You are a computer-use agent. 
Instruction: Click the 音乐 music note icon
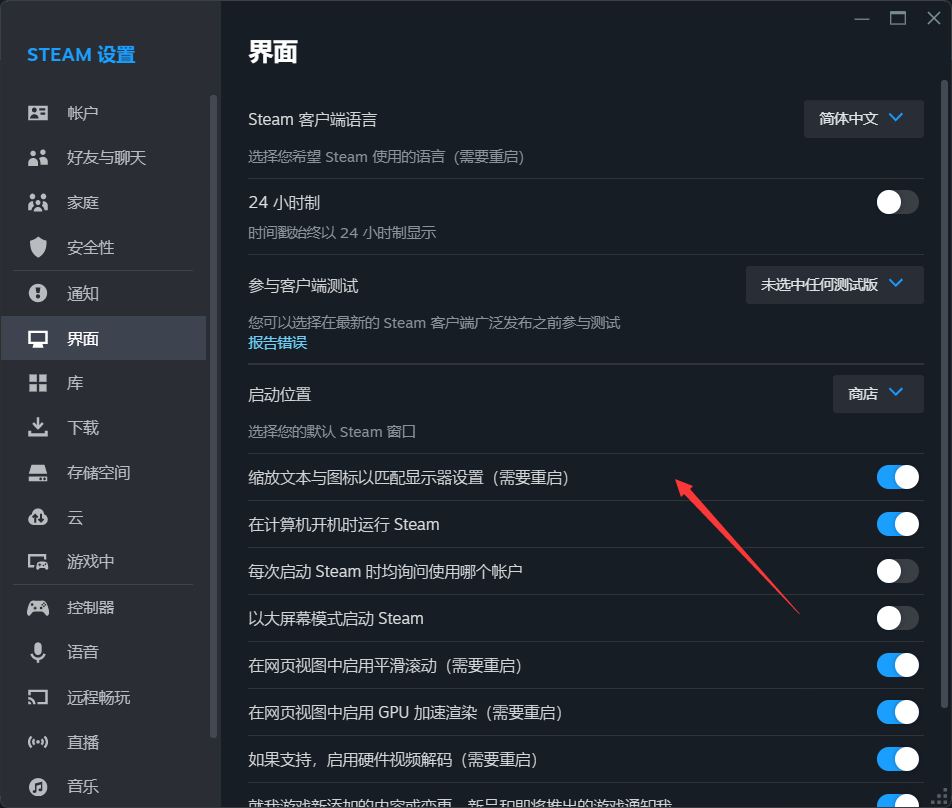(38, 787)
